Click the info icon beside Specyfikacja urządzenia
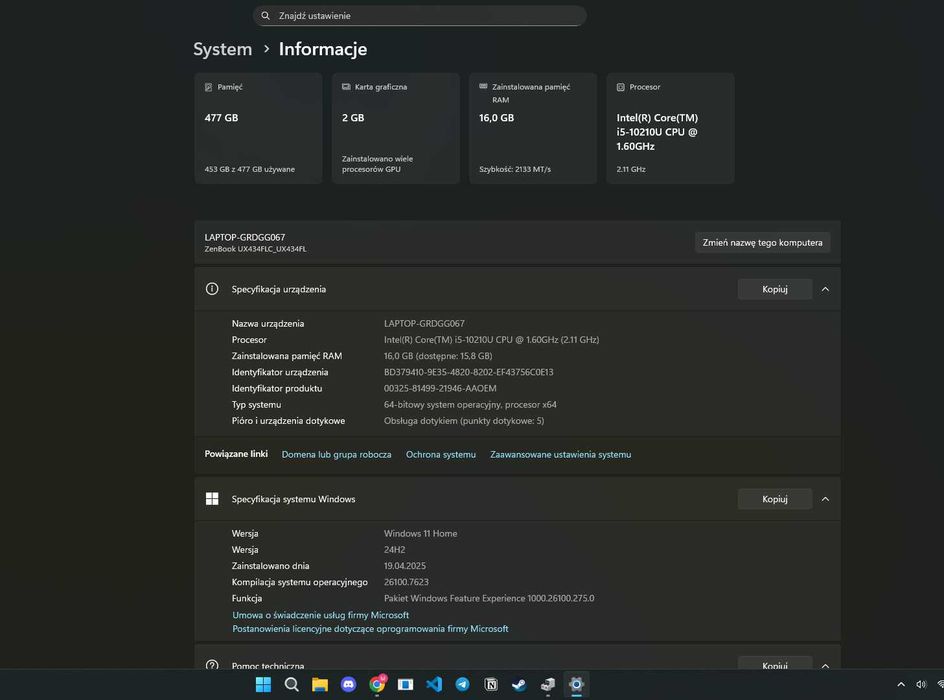The height and width of the screenshot is (700, 944). [x=212, y=289]
